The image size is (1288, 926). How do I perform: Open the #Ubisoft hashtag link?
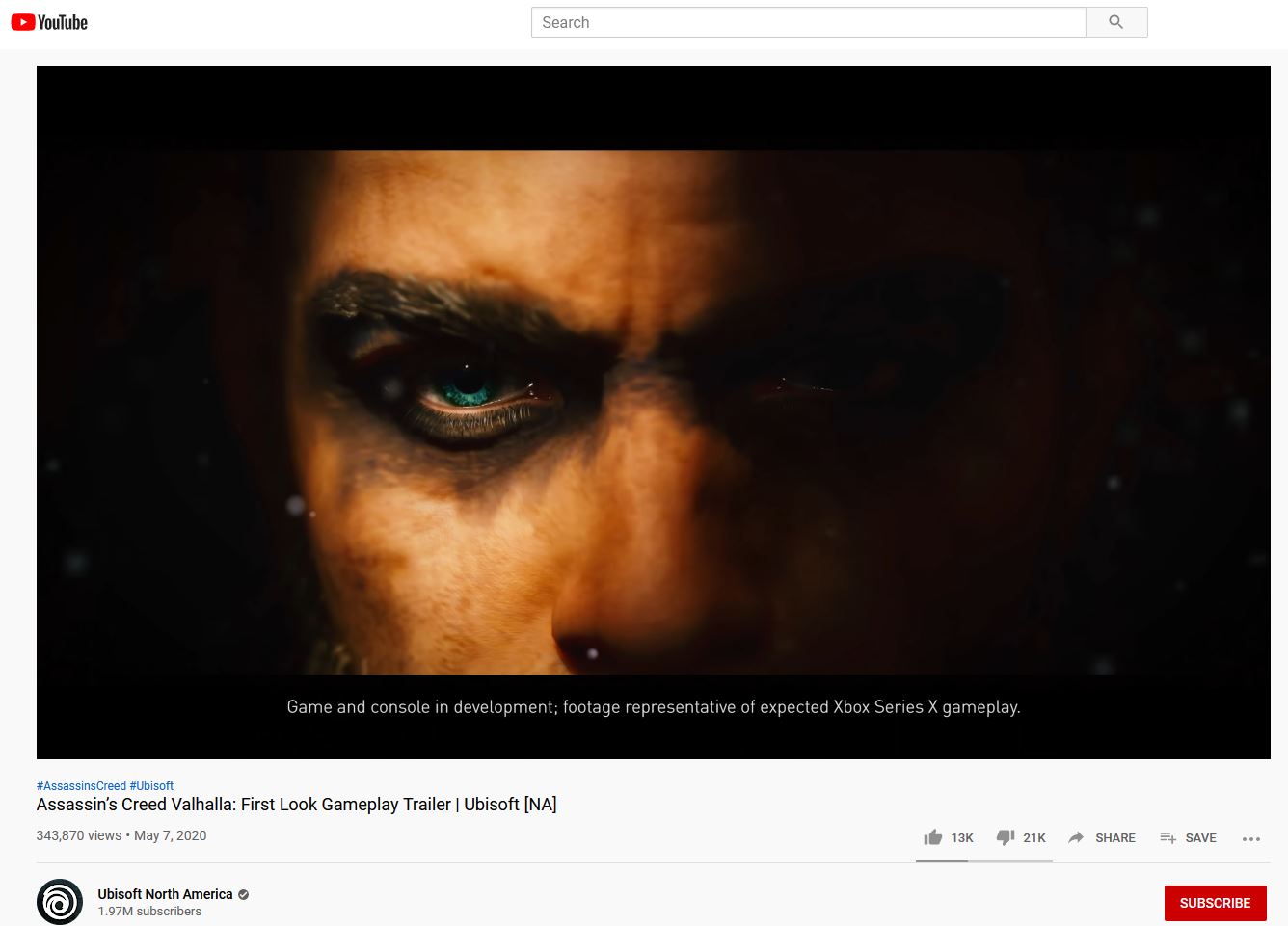point(151,786)
